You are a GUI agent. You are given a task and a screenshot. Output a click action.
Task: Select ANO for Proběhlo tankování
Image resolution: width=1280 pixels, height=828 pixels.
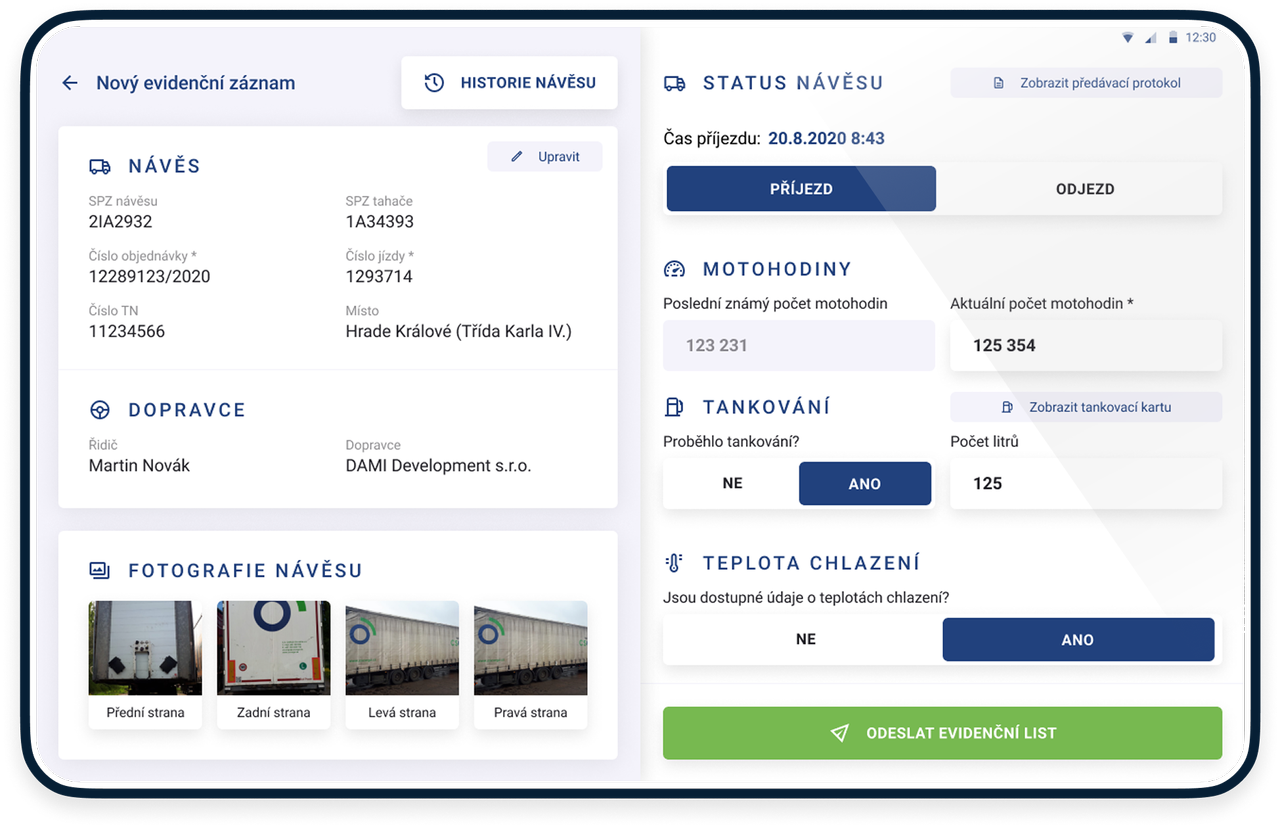(864, 484)
